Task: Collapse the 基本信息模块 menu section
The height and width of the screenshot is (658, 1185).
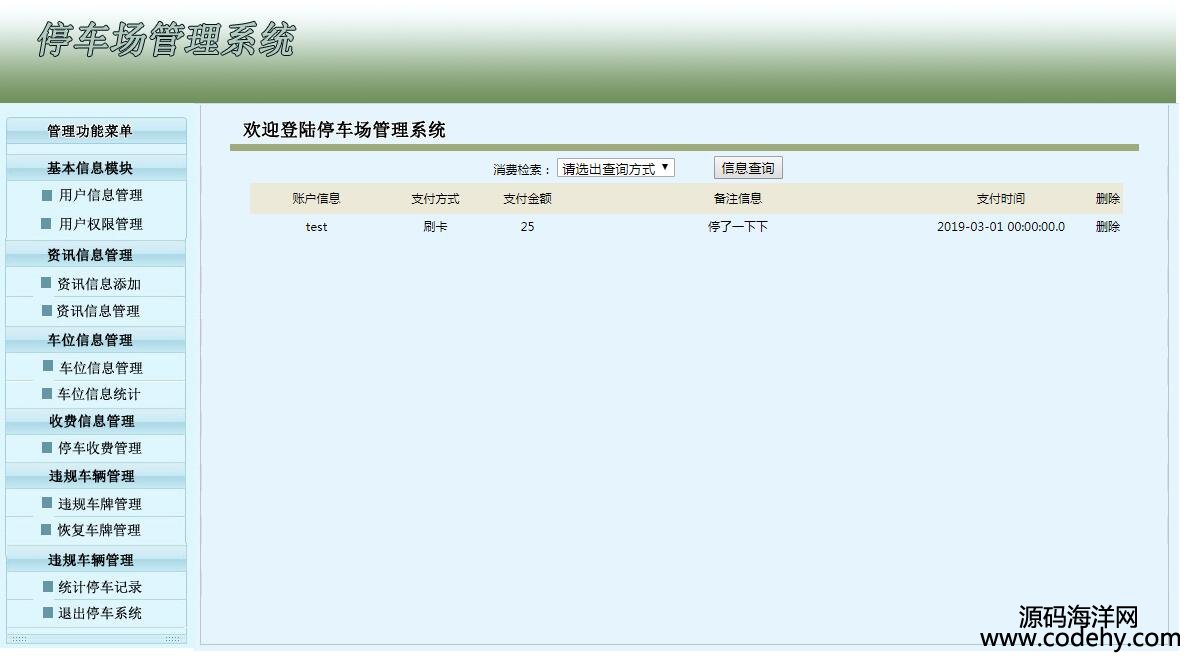Action: [90, 169]
